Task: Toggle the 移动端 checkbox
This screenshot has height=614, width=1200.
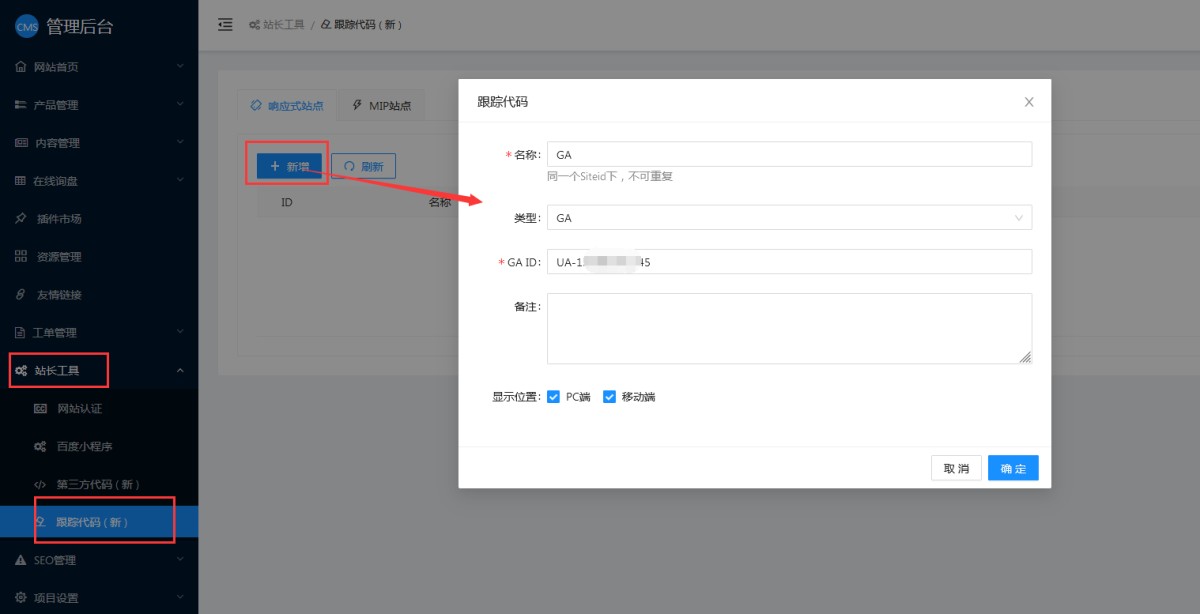Action: (x=609, y=397)
